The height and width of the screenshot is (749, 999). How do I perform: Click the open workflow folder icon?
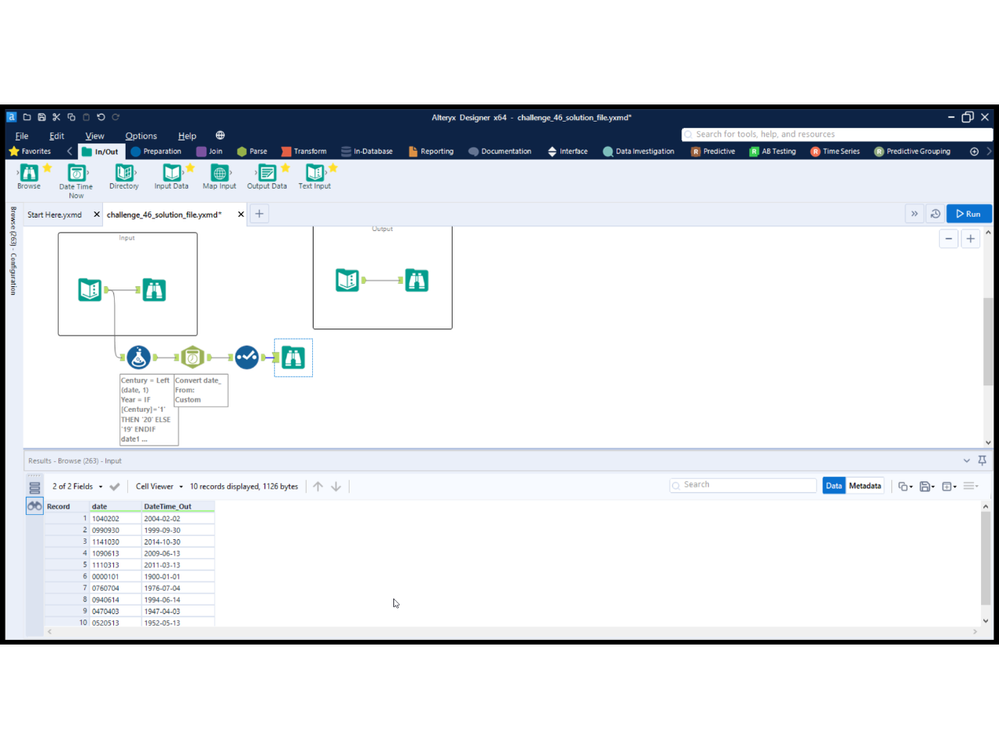27,117
